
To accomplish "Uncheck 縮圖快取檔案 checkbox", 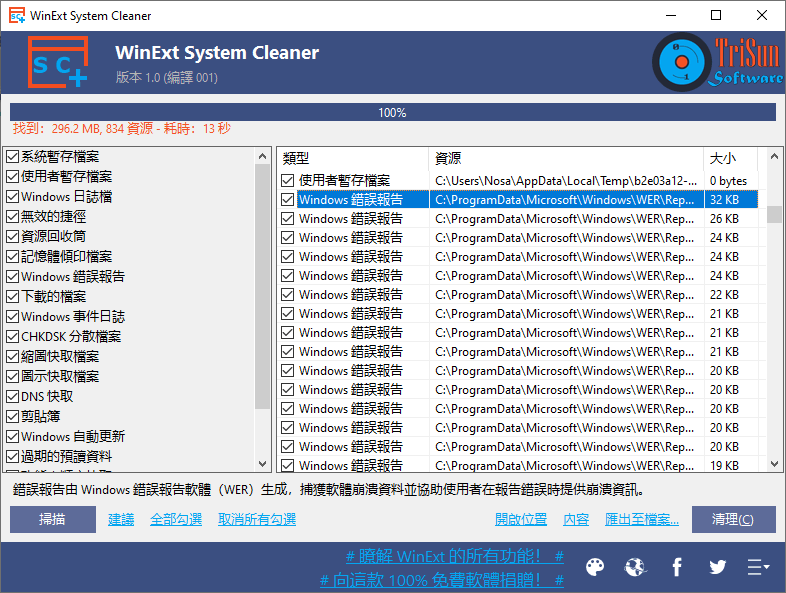I will 13,357.
